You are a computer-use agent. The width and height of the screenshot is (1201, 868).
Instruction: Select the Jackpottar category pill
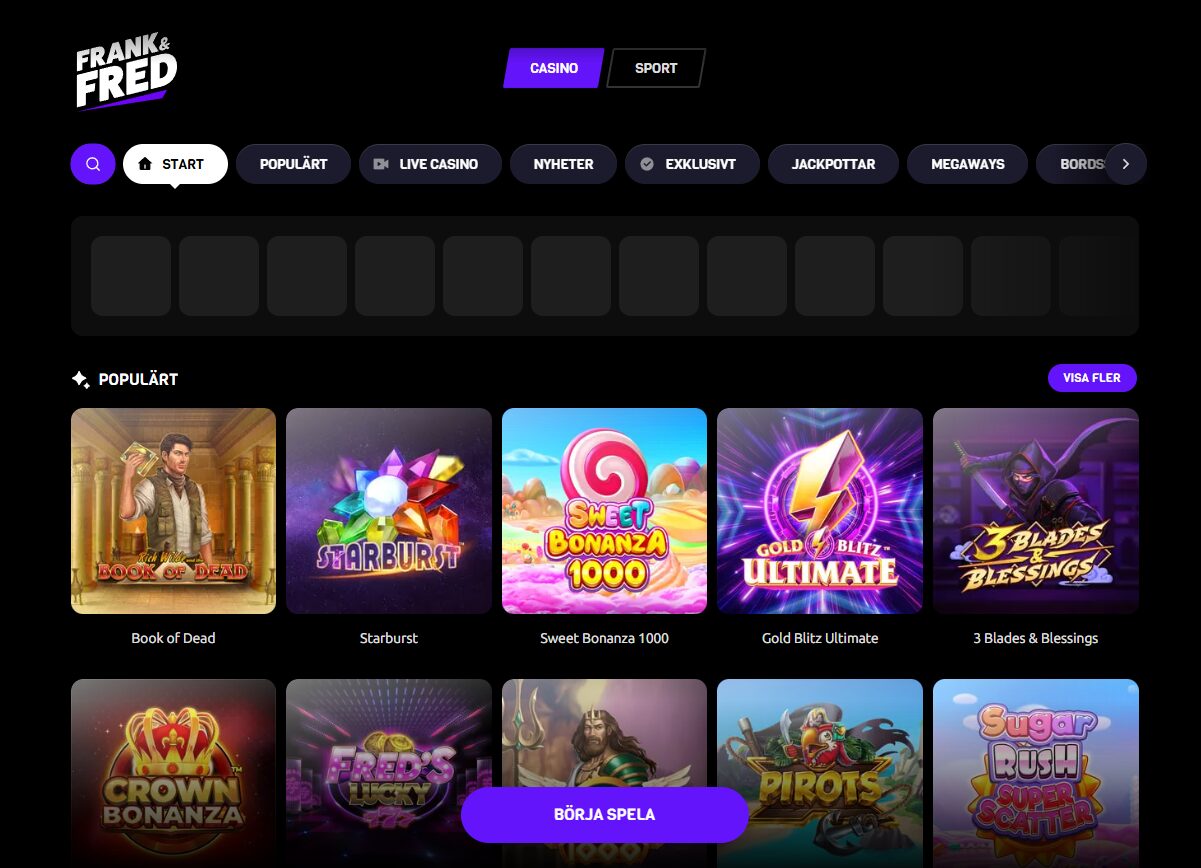point(834,164)
